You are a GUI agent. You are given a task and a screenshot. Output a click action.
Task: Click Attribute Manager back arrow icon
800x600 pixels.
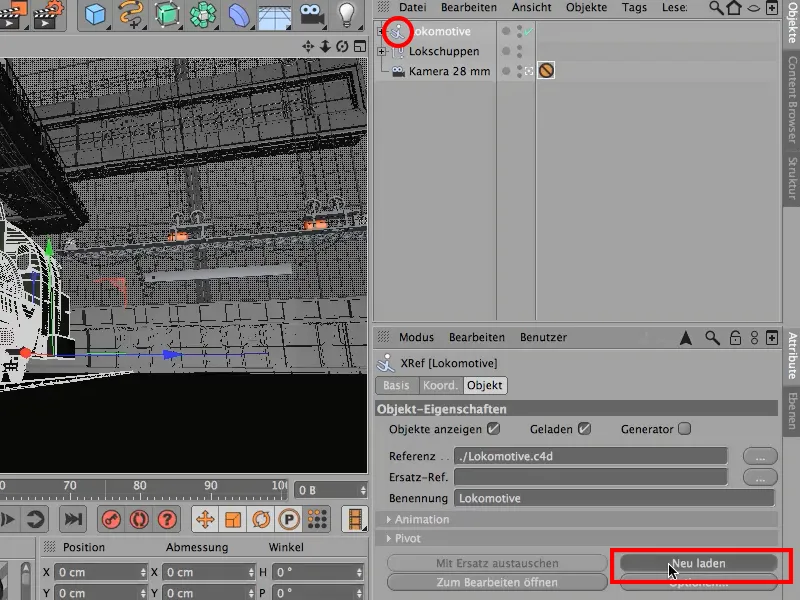pyautogui.click(x=686, y=337)
